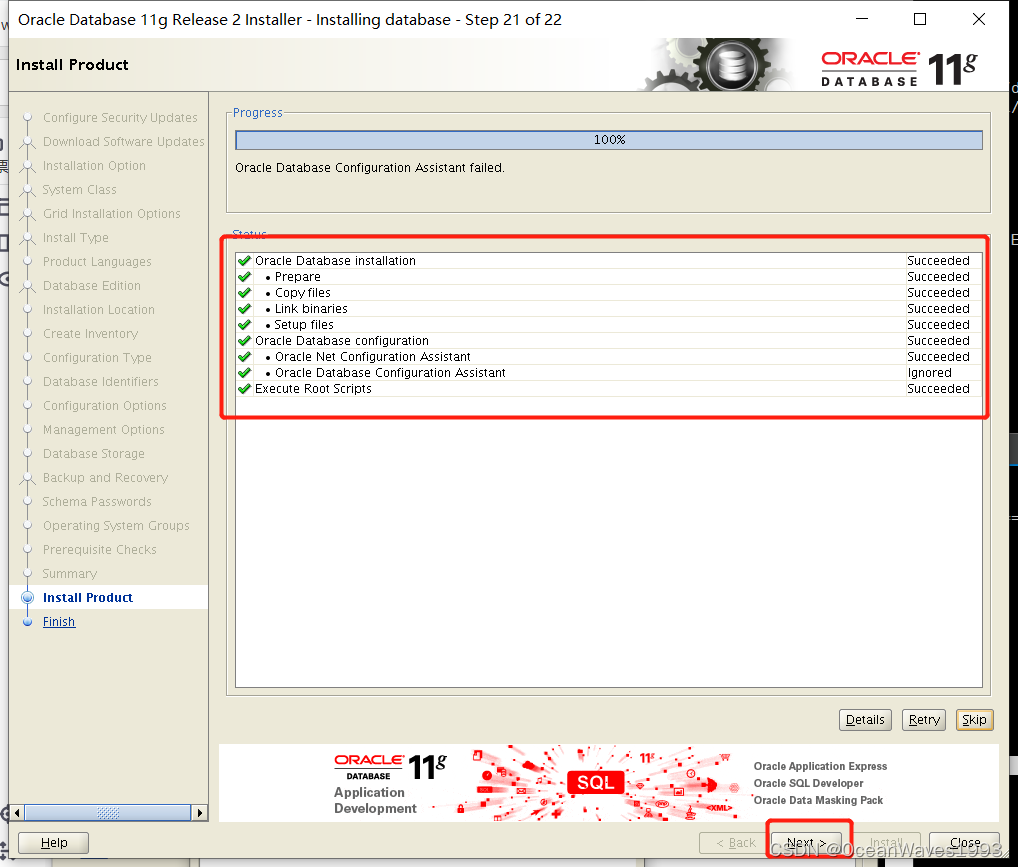Select Configure Security Updates step
Image resolution: width=1018 pixels, height=867 pixels.
coord(120,118)
